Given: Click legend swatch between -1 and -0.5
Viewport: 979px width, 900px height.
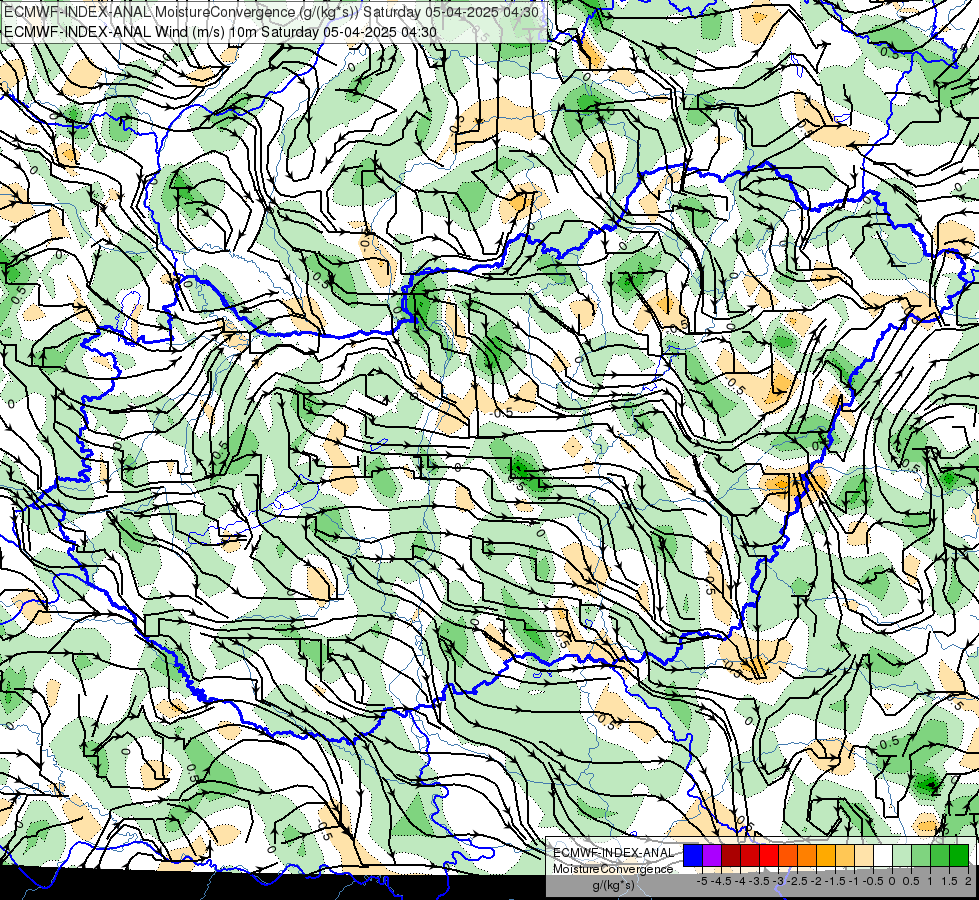Looking at the screenshot, I should click(864, 856).
